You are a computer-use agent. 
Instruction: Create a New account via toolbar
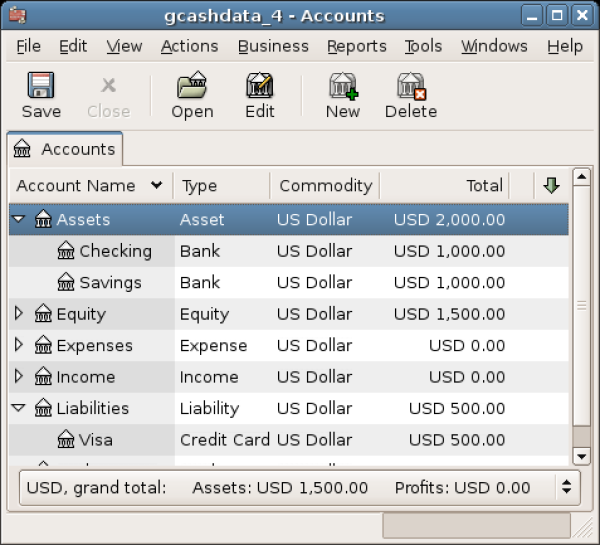343,96
